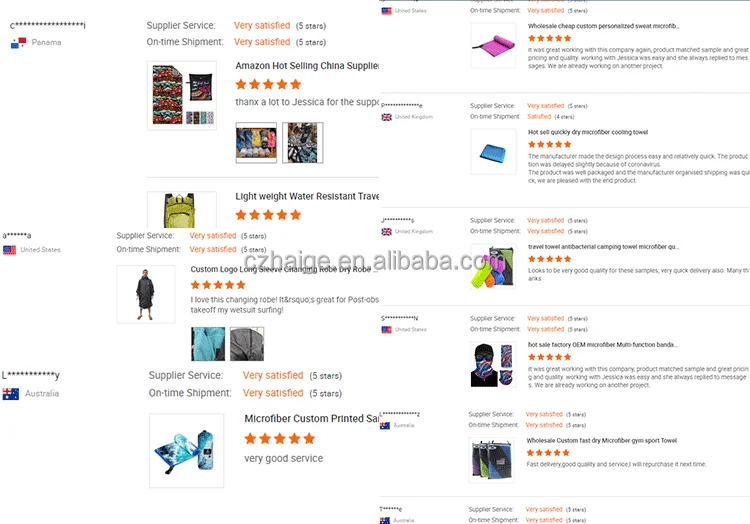The height and width of the screenshot is (524, 750).
Task: Open Wholesale Custom fast dry Microfiber gym towel link
Action: [x=602, y=441]
